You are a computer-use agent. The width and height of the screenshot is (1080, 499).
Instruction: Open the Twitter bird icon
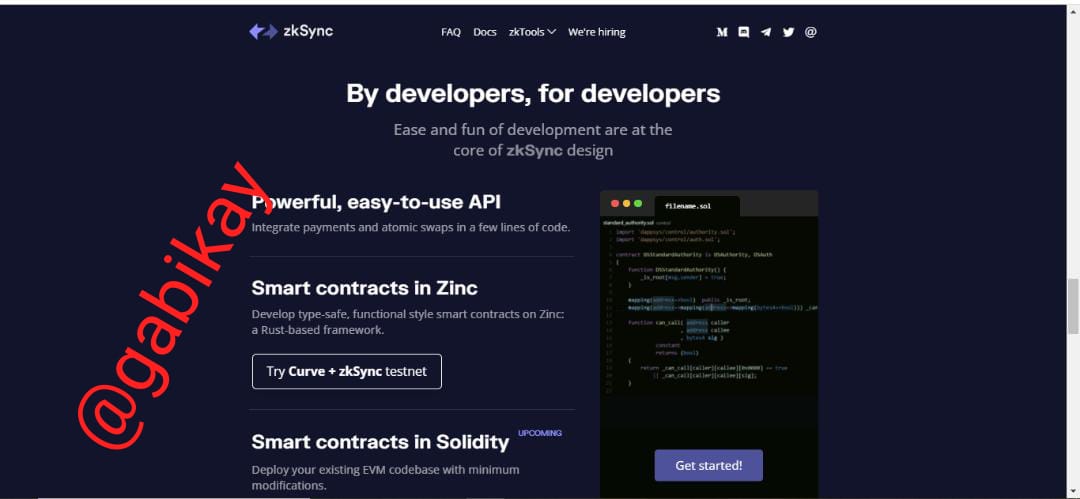789,32
